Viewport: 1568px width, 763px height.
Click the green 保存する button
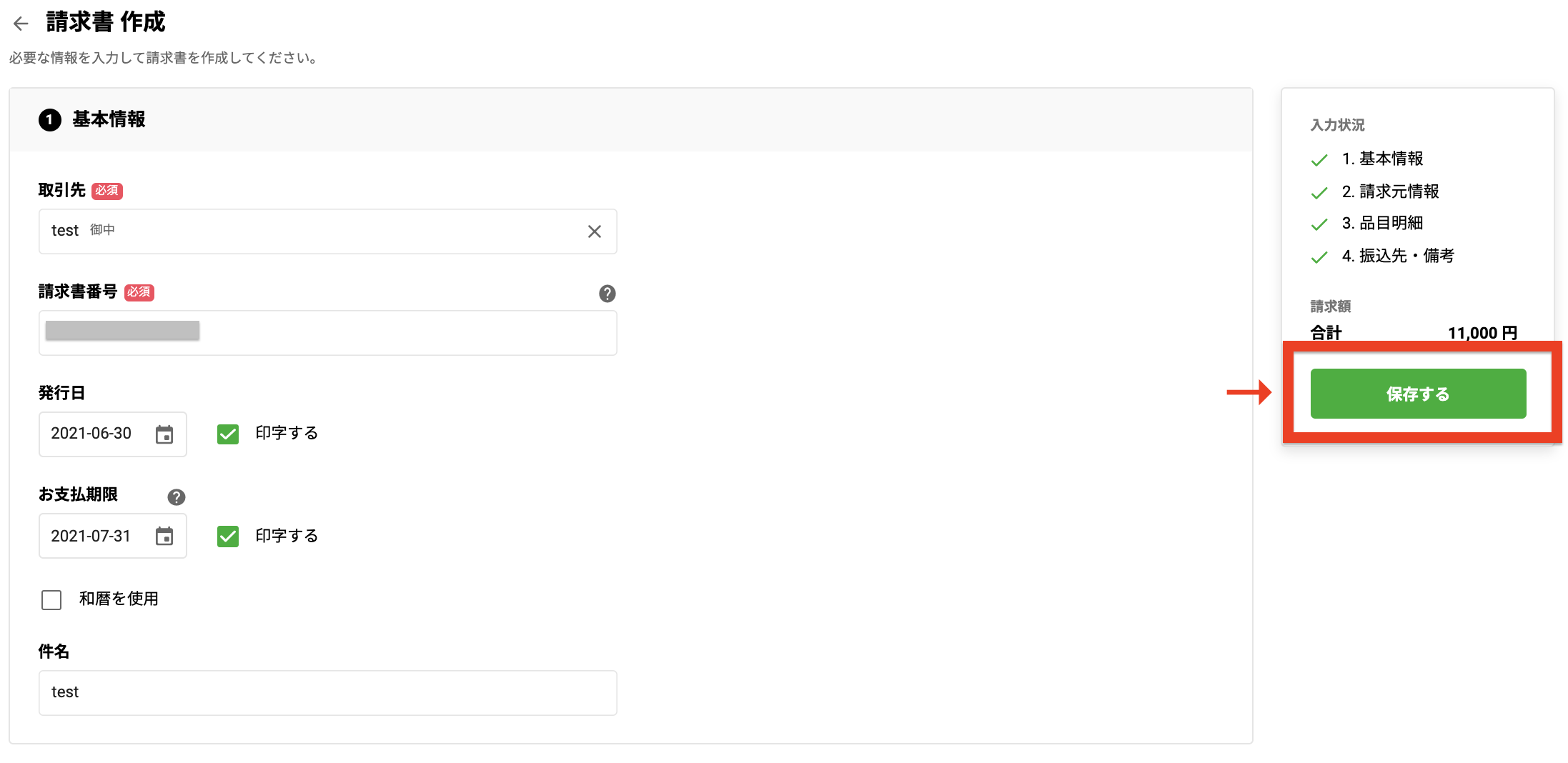(x=1418, y=394)
